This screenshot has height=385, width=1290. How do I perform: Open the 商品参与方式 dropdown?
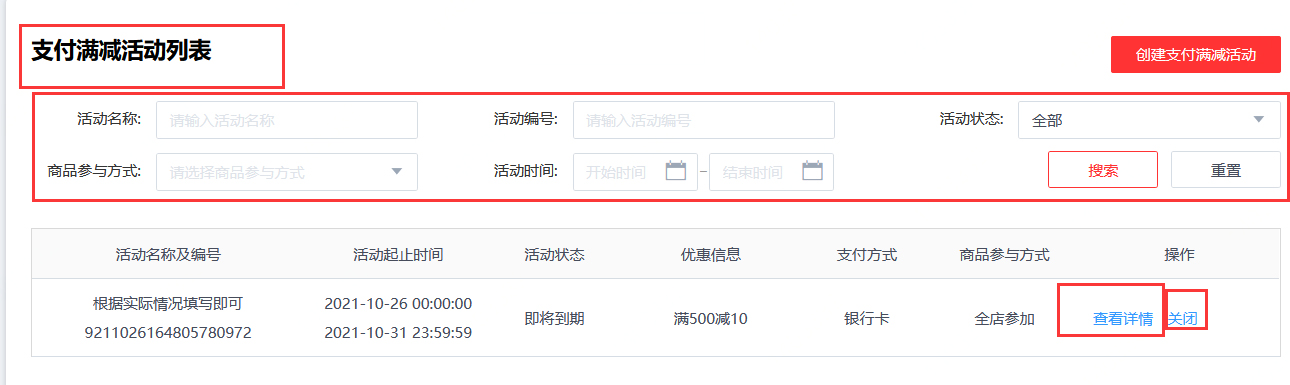(x=287, y=172)
